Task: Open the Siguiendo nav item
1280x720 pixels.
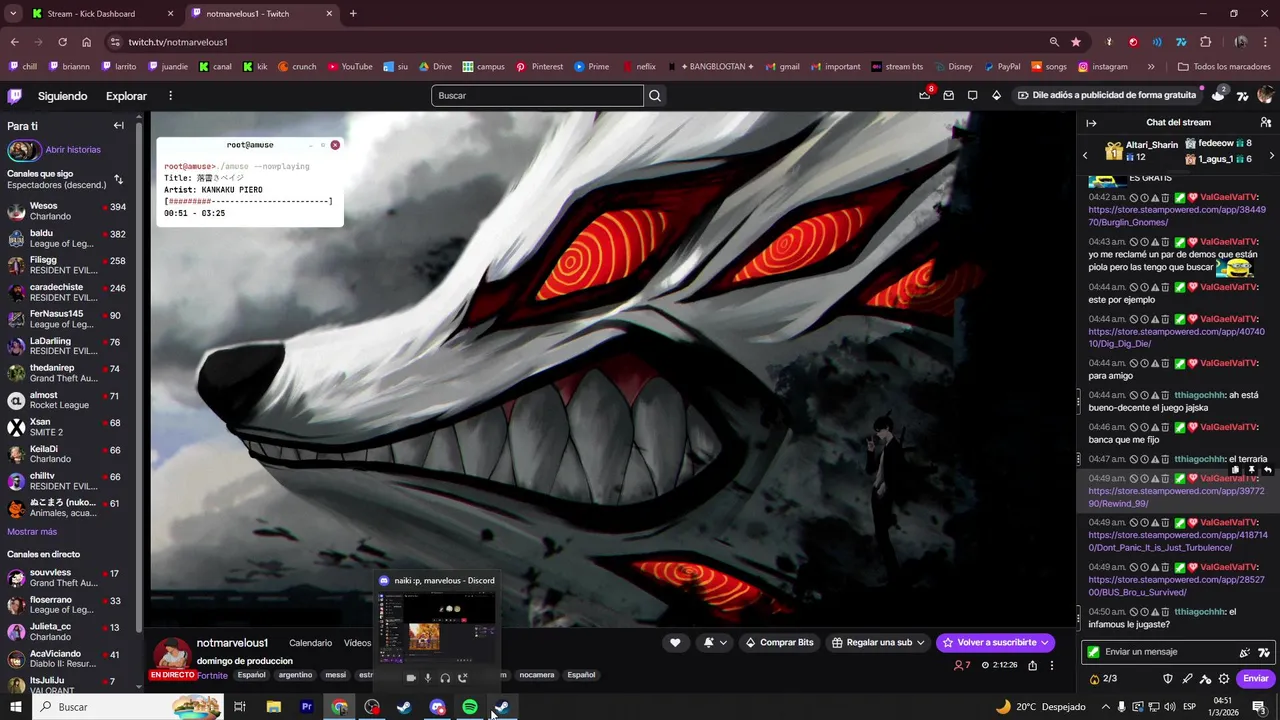Action: pyautogui.click(x=62, y=96)
